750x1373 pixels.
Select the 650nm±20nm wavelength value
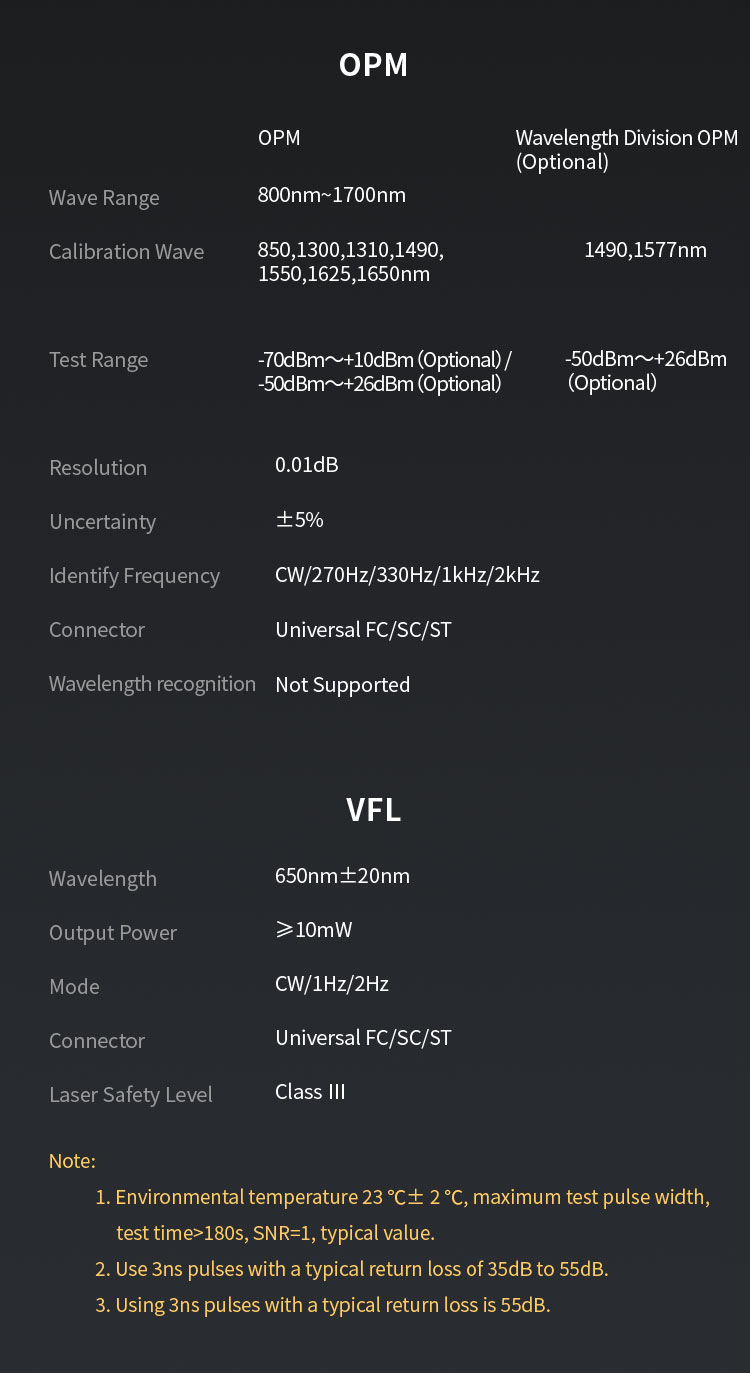coord(342,876)
